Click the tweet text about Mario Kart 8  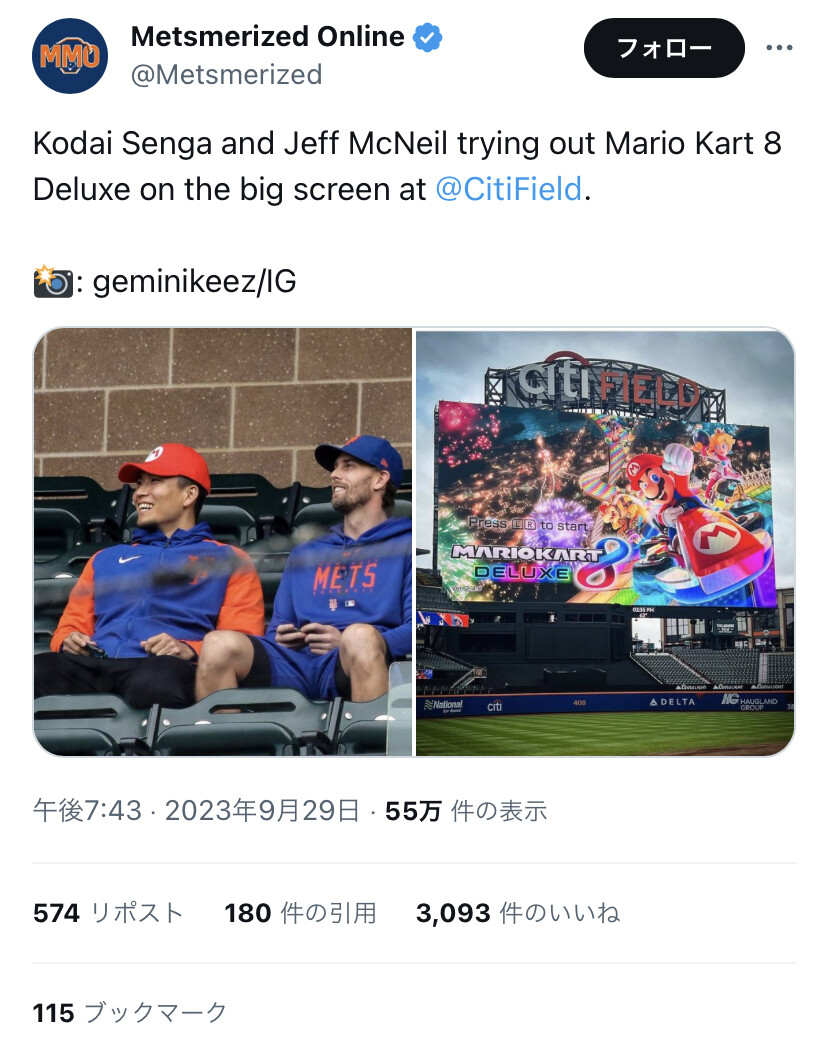407,167
